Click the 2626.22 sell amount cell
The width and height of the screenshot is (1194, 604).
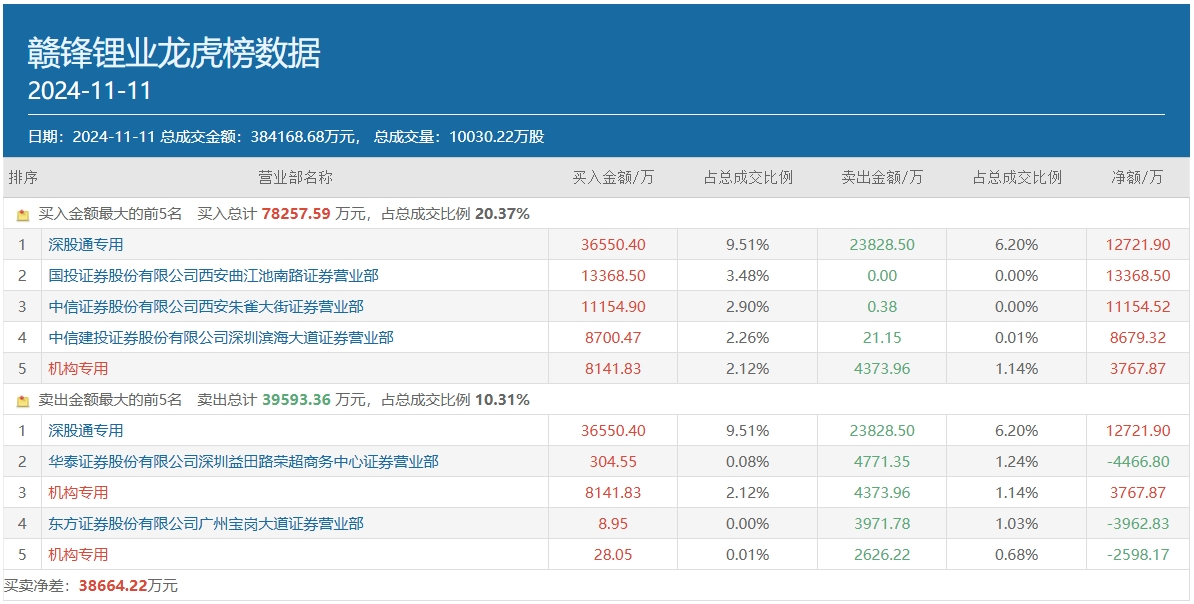coord(882,554)
